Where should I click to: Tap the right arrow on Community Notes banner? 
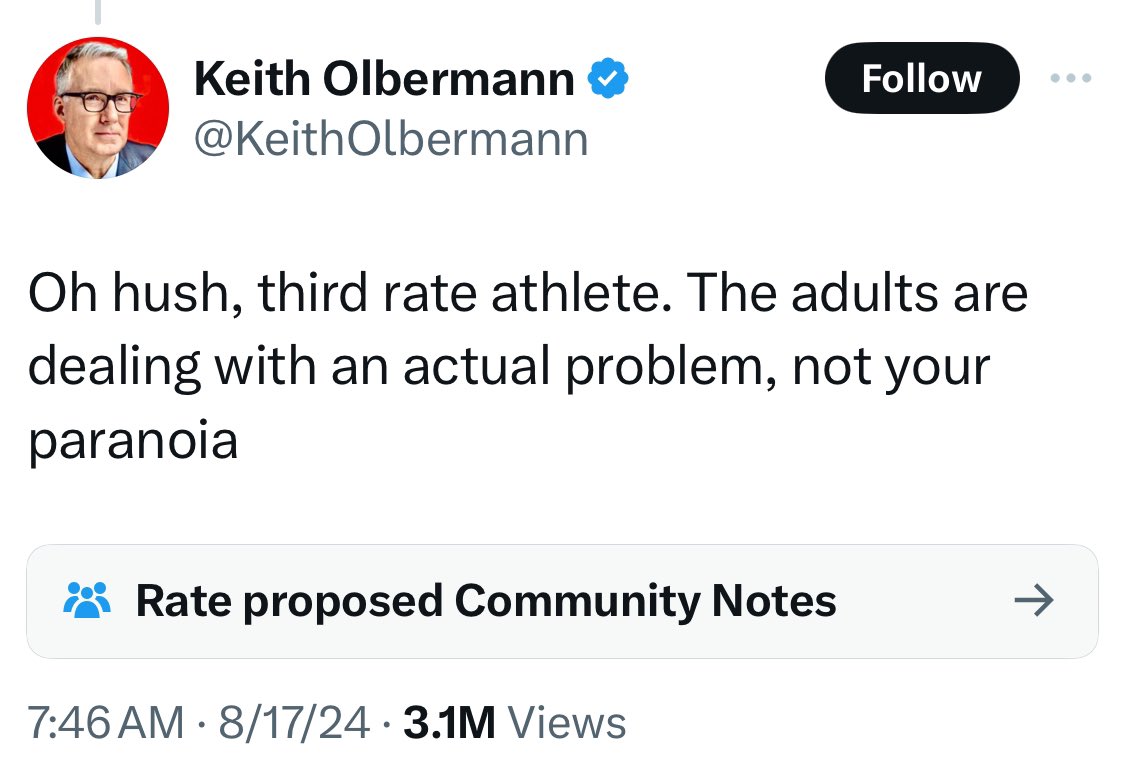(1034, 601)
